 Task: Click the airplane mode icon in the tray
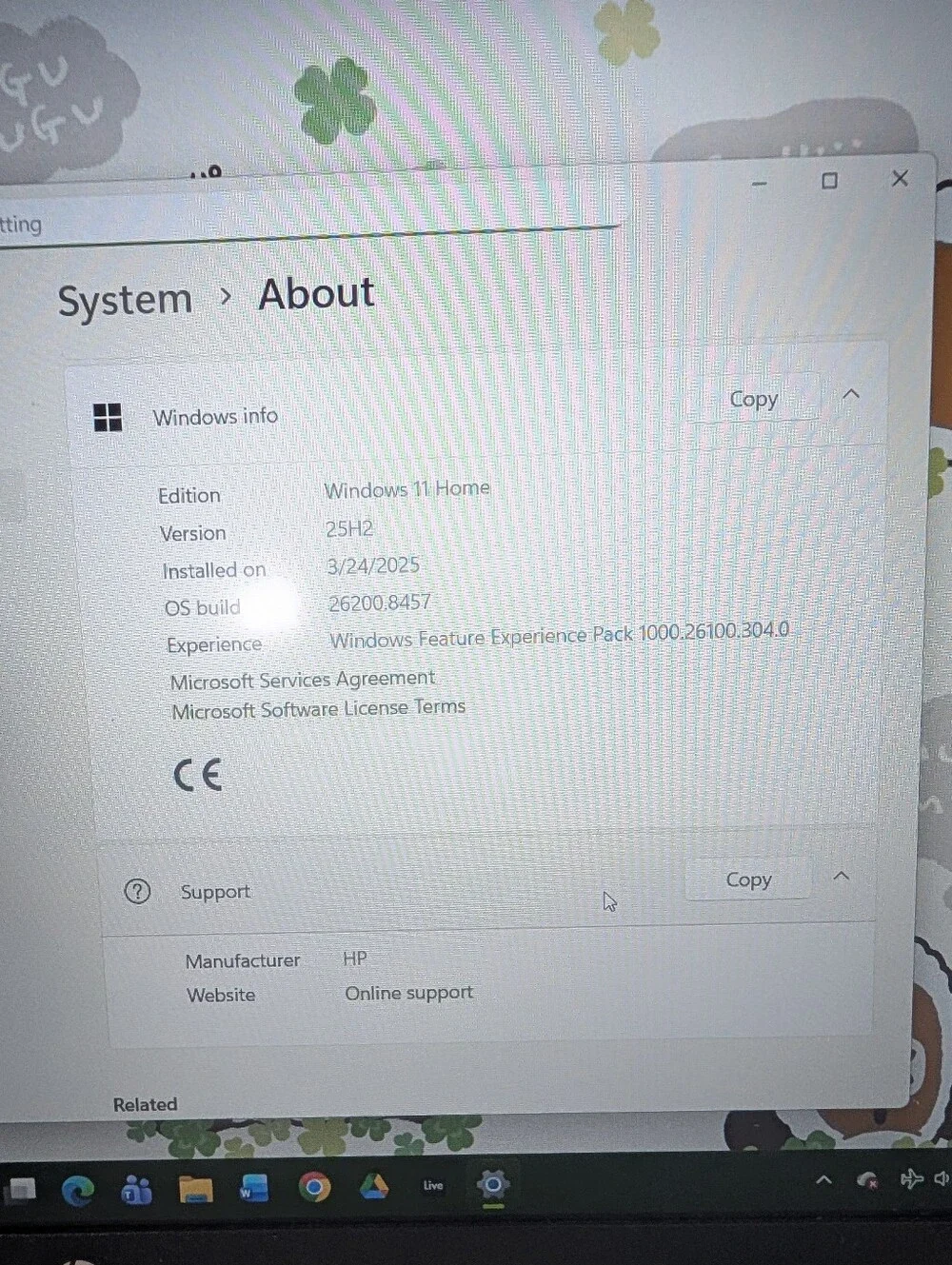[911, 1179]
